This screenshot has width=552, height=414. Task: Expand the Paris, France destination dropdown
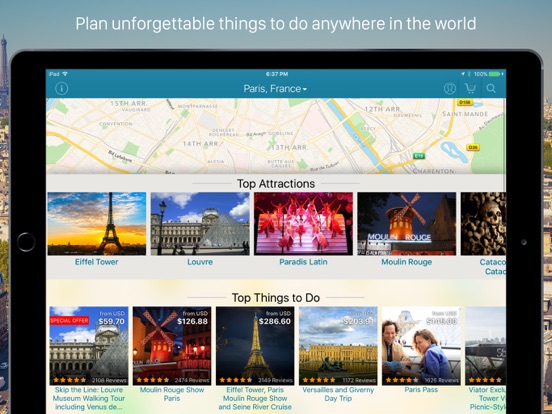click(x=275, y=89)
